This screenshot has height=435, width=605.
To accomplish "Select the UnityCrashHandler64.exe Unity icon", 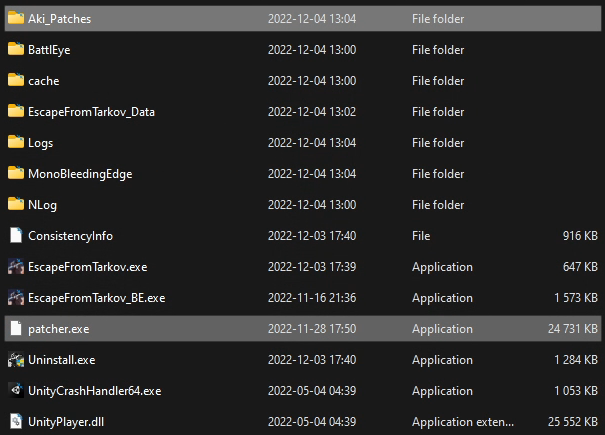I will click(x=16, y=390).
